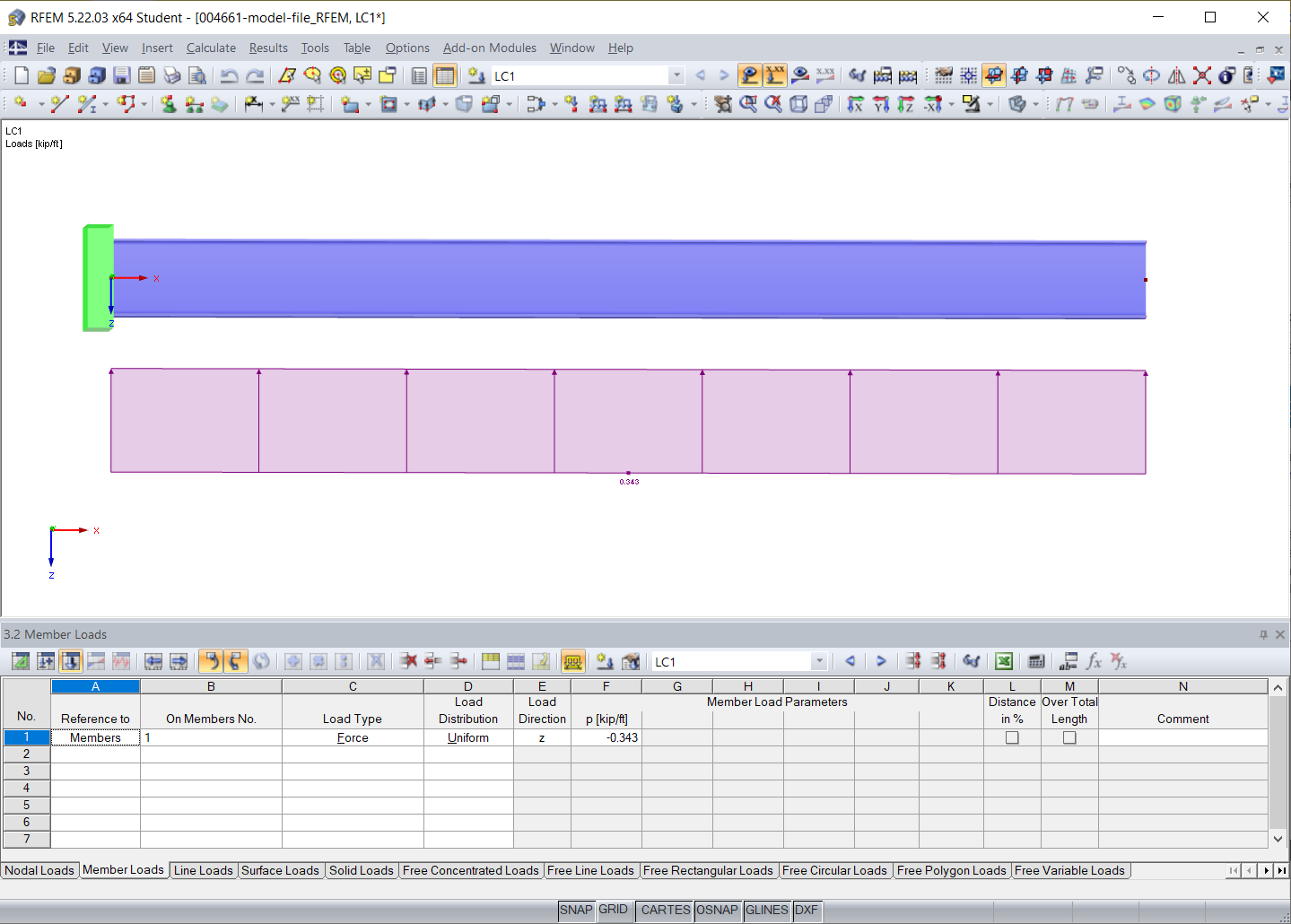Viewport: 1291px width, 924px height.
Task: Click the View in X-Direction icon
Action: pos(855,104)
